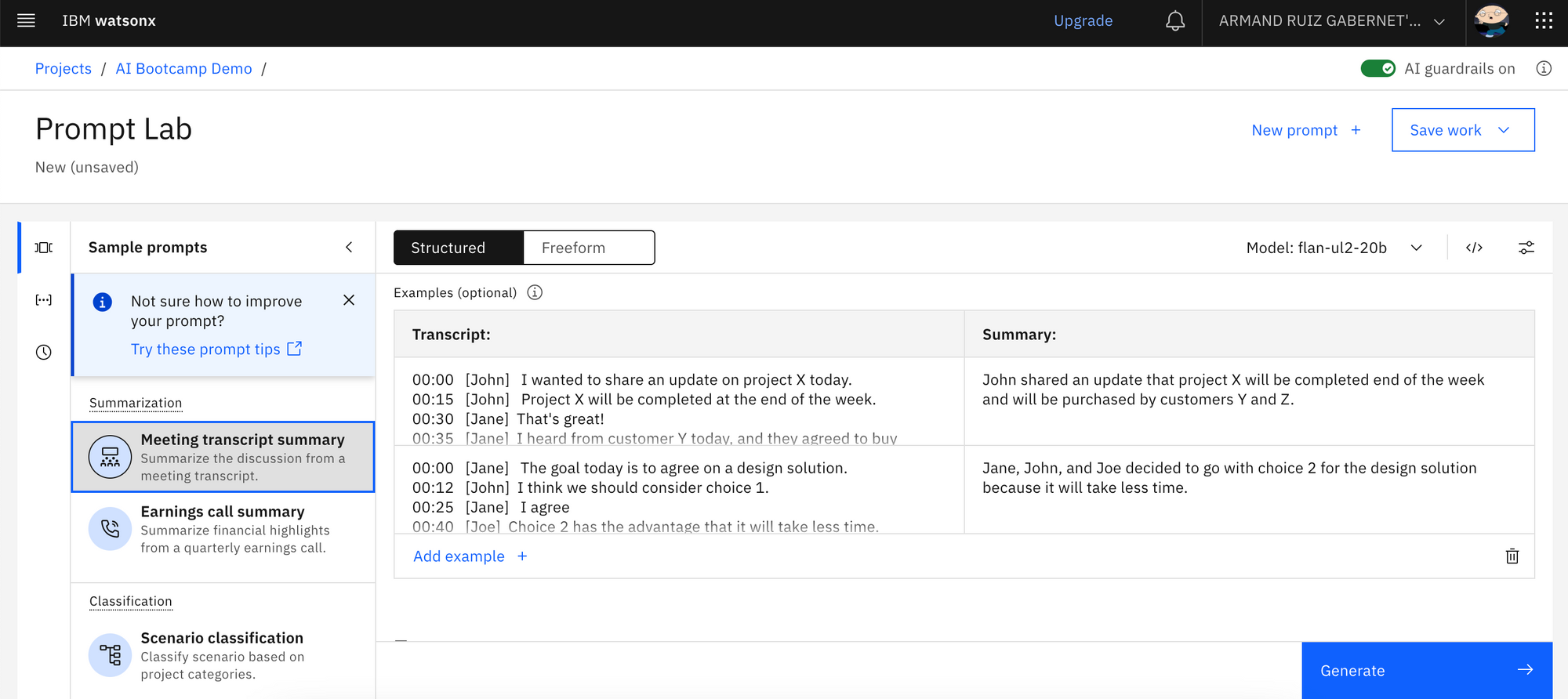Image resolution: width=1568 pixels, height=699 pixels.
Task: View code with the code icon
Action: coord(1474,248)
